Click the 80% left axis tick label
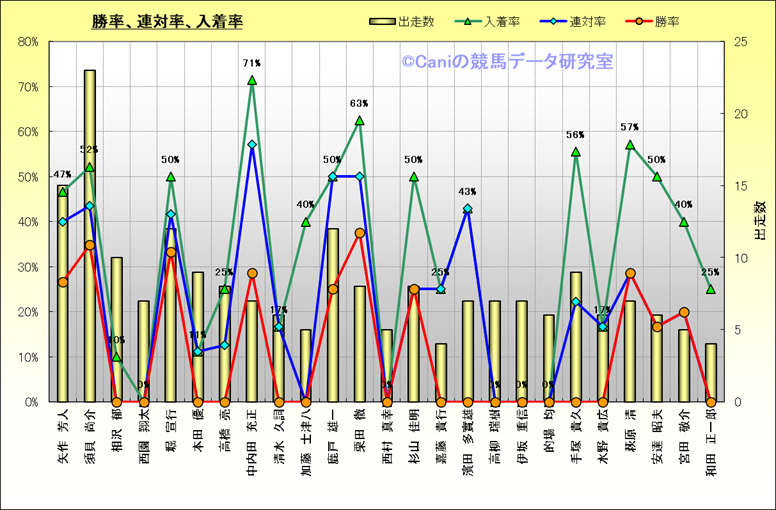This screenshot has height=510, width=776. tap(27, 42)
